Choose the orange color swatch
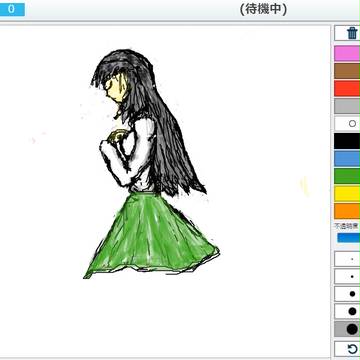Image resolution: width=360 pixels, height=360 pixels. tap(347, 211)
